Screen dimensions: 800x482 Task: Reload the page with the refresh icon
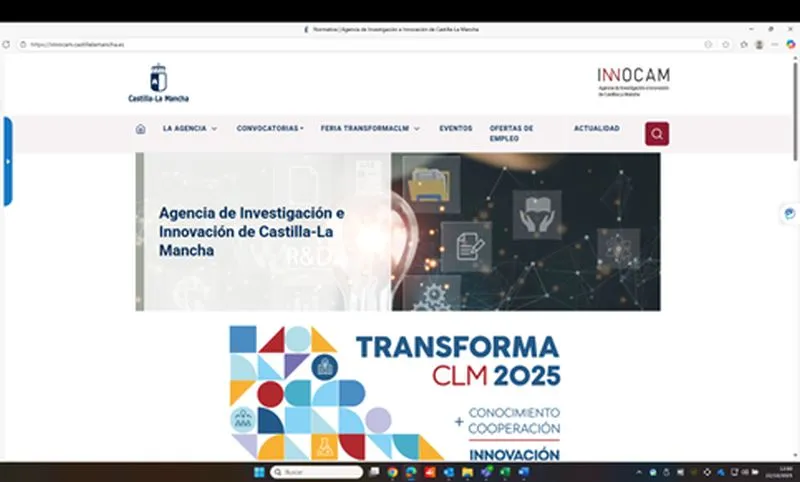tap(6, 44)
